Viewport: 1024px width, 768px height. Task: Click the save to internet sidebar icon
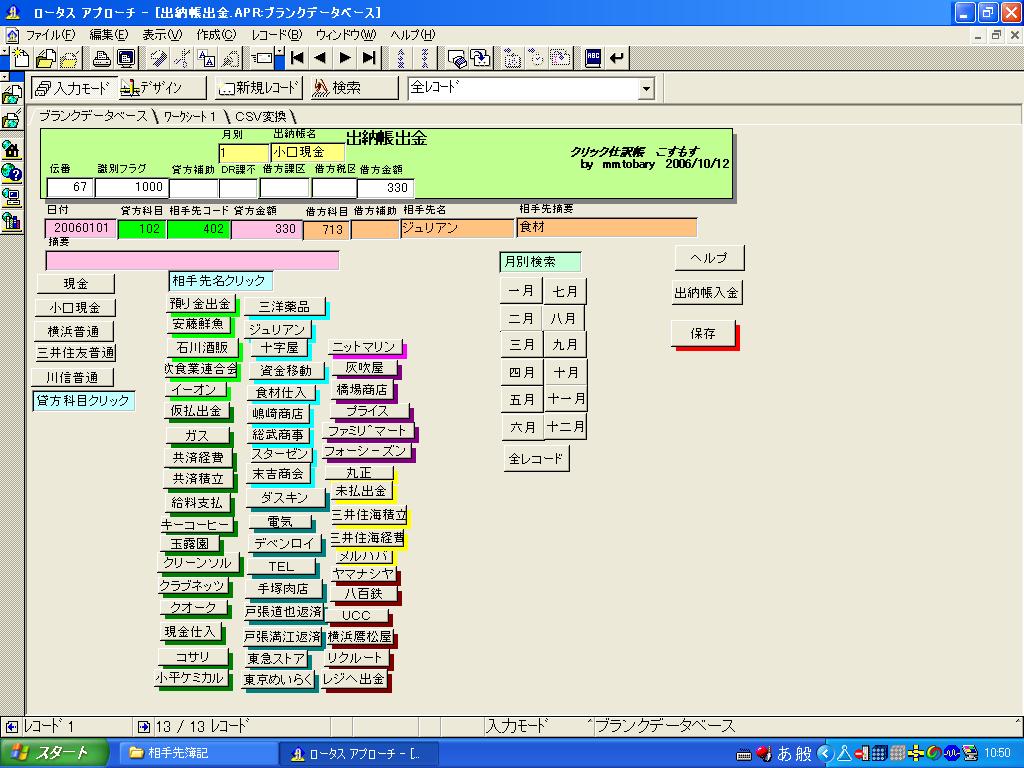pos(11,120)
